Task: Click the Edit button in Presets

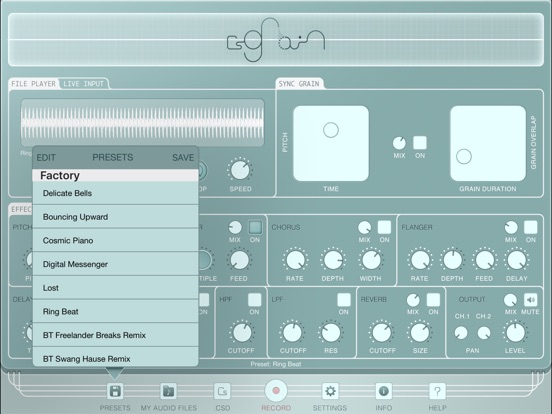Action: point(46,158)
